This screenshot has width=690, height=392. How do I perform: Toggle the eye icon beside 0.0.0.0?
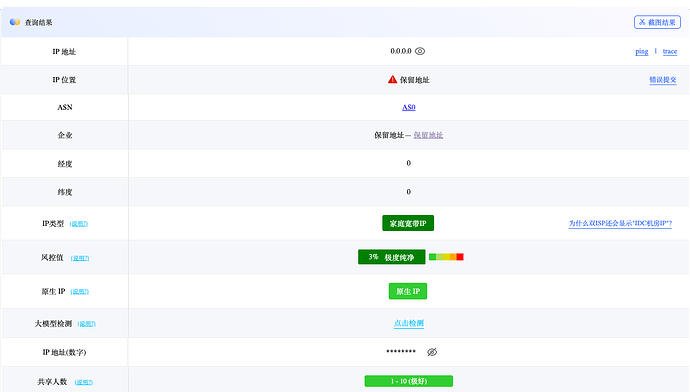tap(420, 51)
